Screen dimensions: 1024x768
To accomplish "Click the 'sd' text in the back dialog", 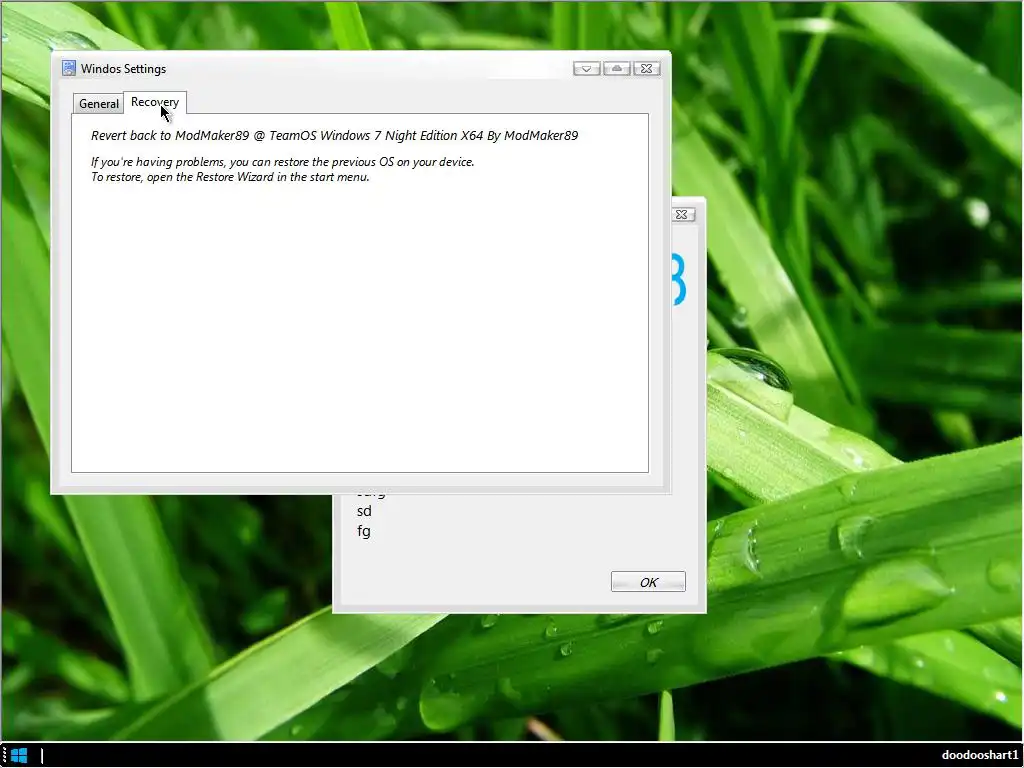I will (364, 511).
